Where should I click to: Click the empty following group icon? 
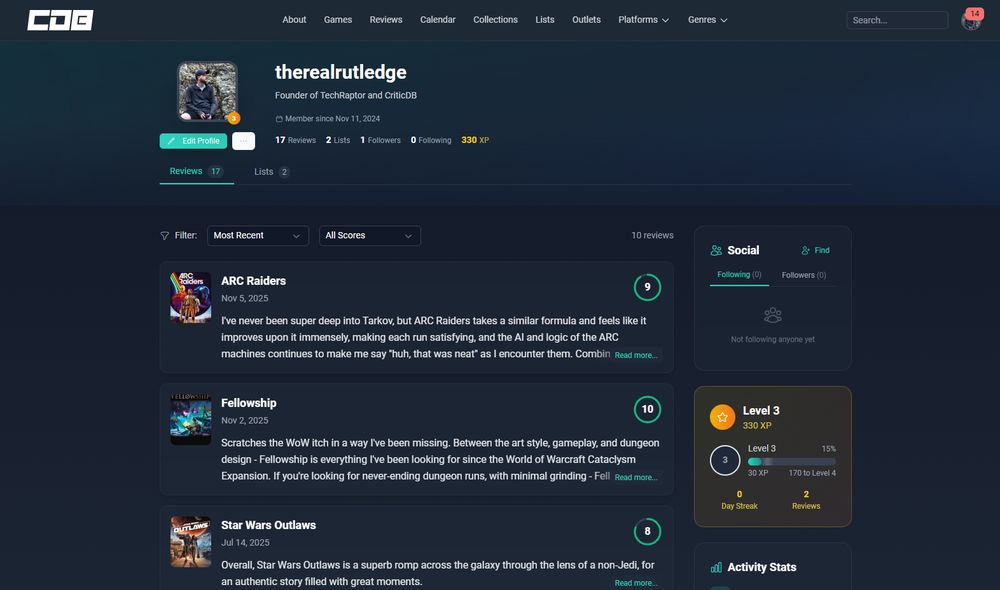click(x=772, y=315)
